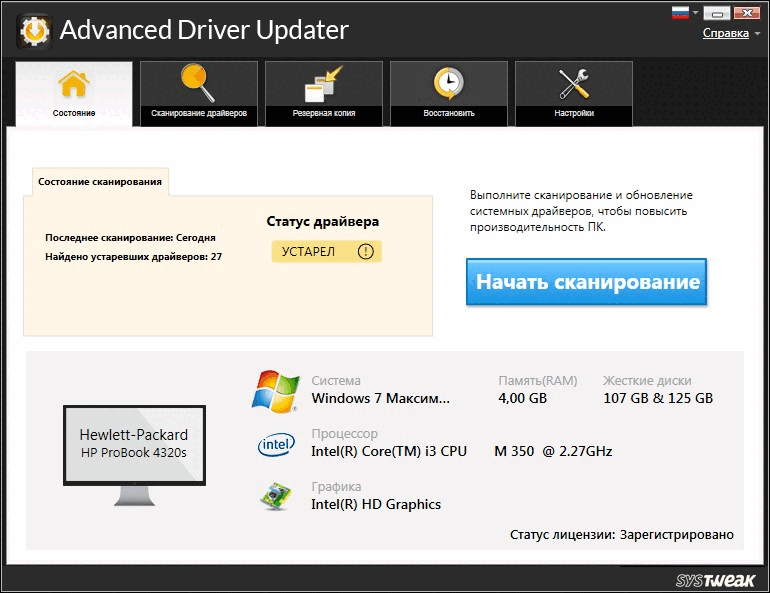This screenshot has height=593, width=770.
Task: Click 'Найдено устаревших драйверов: 27' text
Action: click(134, 256)
